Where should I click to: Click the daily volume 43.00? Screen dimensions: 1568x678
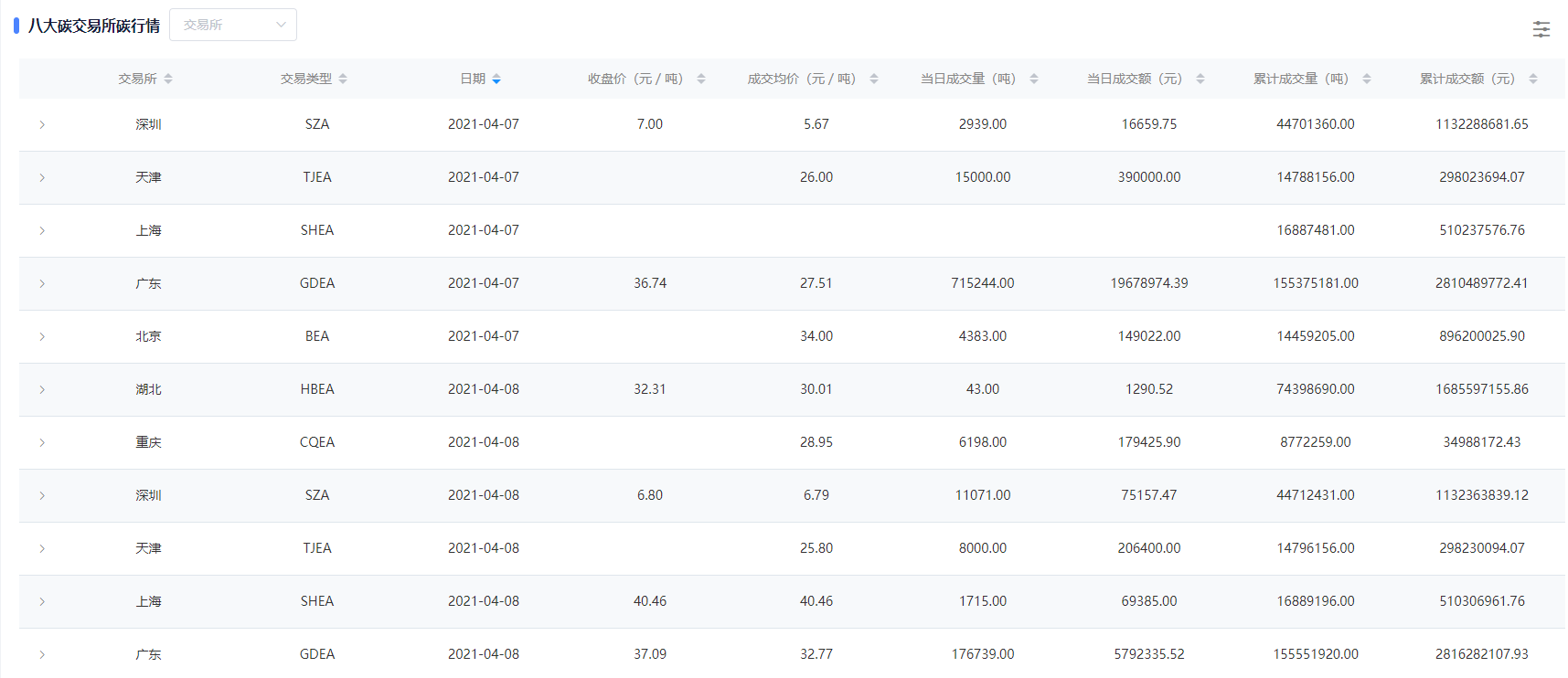point(983,389)
